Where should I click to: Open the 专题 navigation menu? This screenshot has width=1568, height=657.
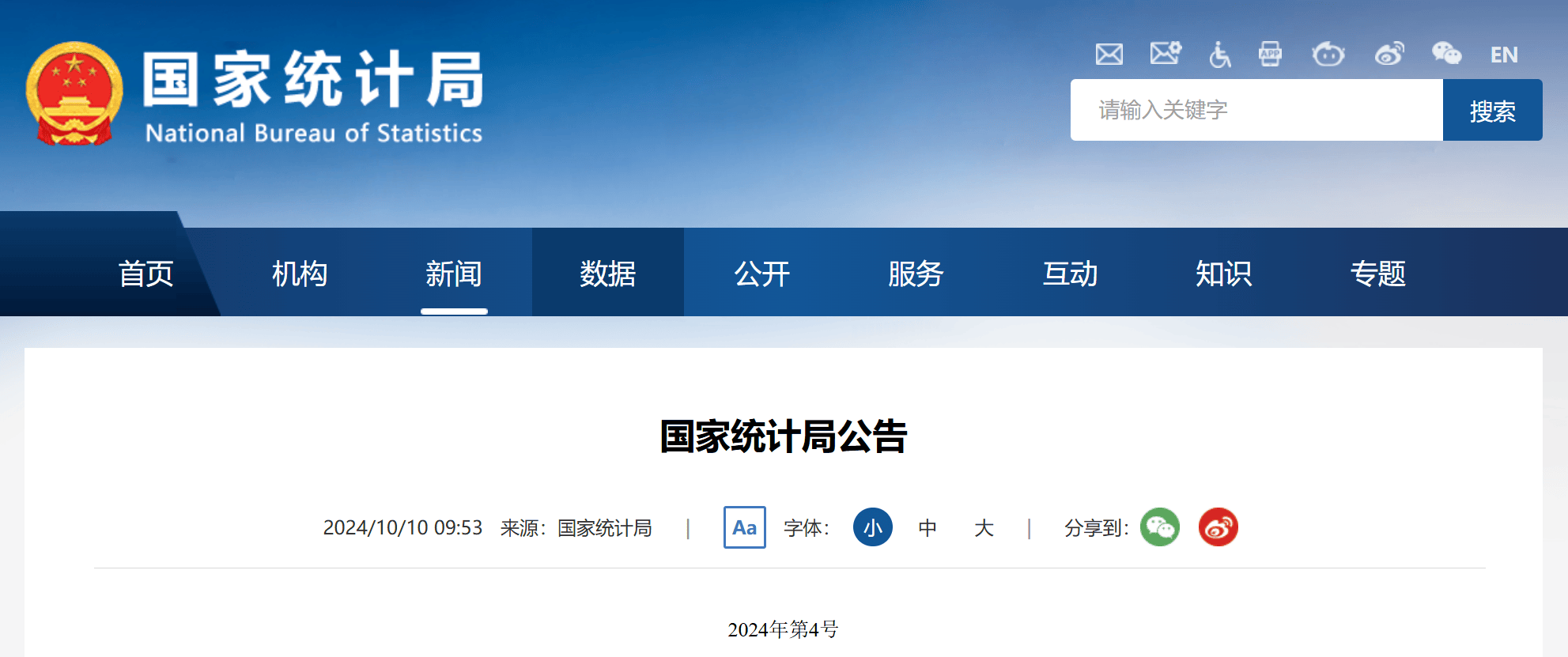click(1377, 274)
